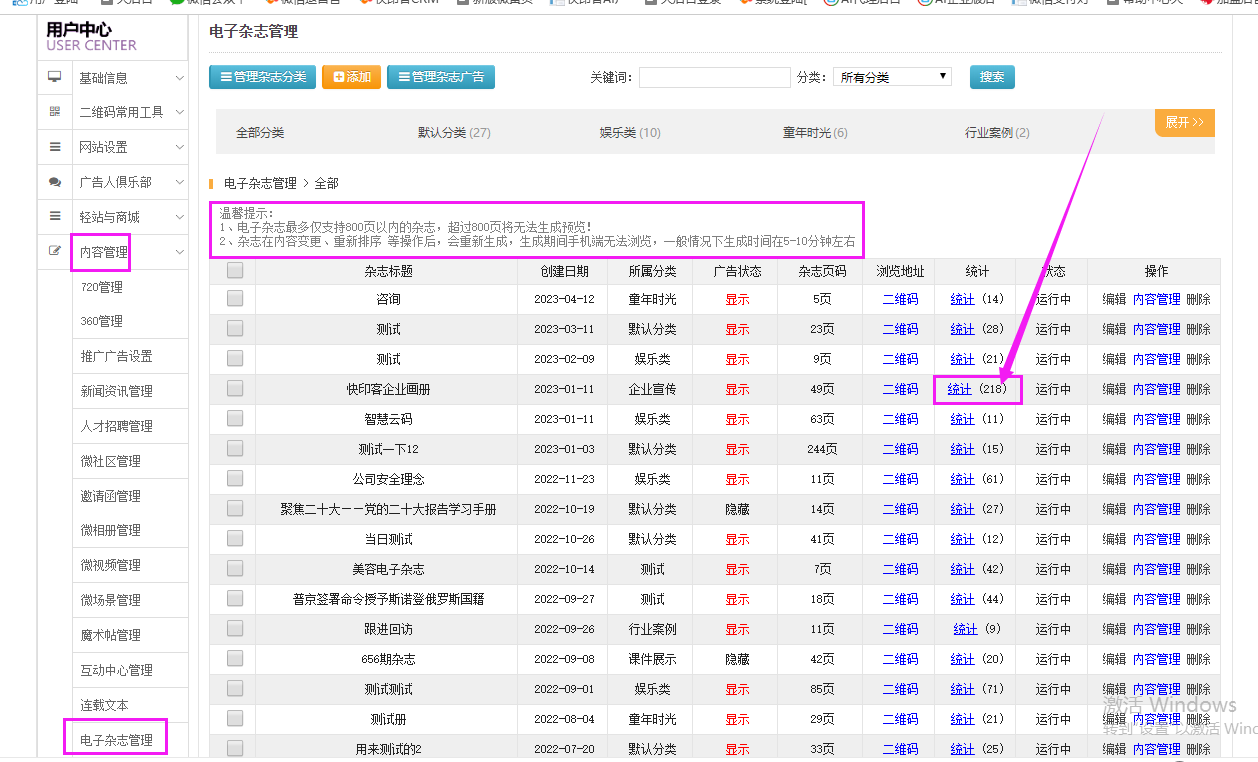Tick the checkbox for 快印客企业画册 row
Image resolution: width=1258 pixels, height=762 pixels.
(x=235, y=388)
